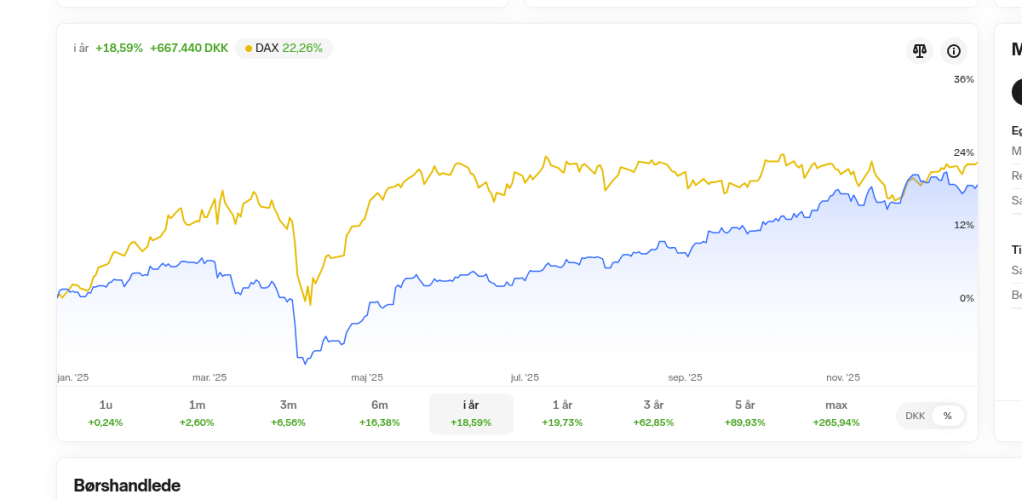Click the maj '25 x-axis label
This screenshot has height=500, width=1022.
coord(367,378)
